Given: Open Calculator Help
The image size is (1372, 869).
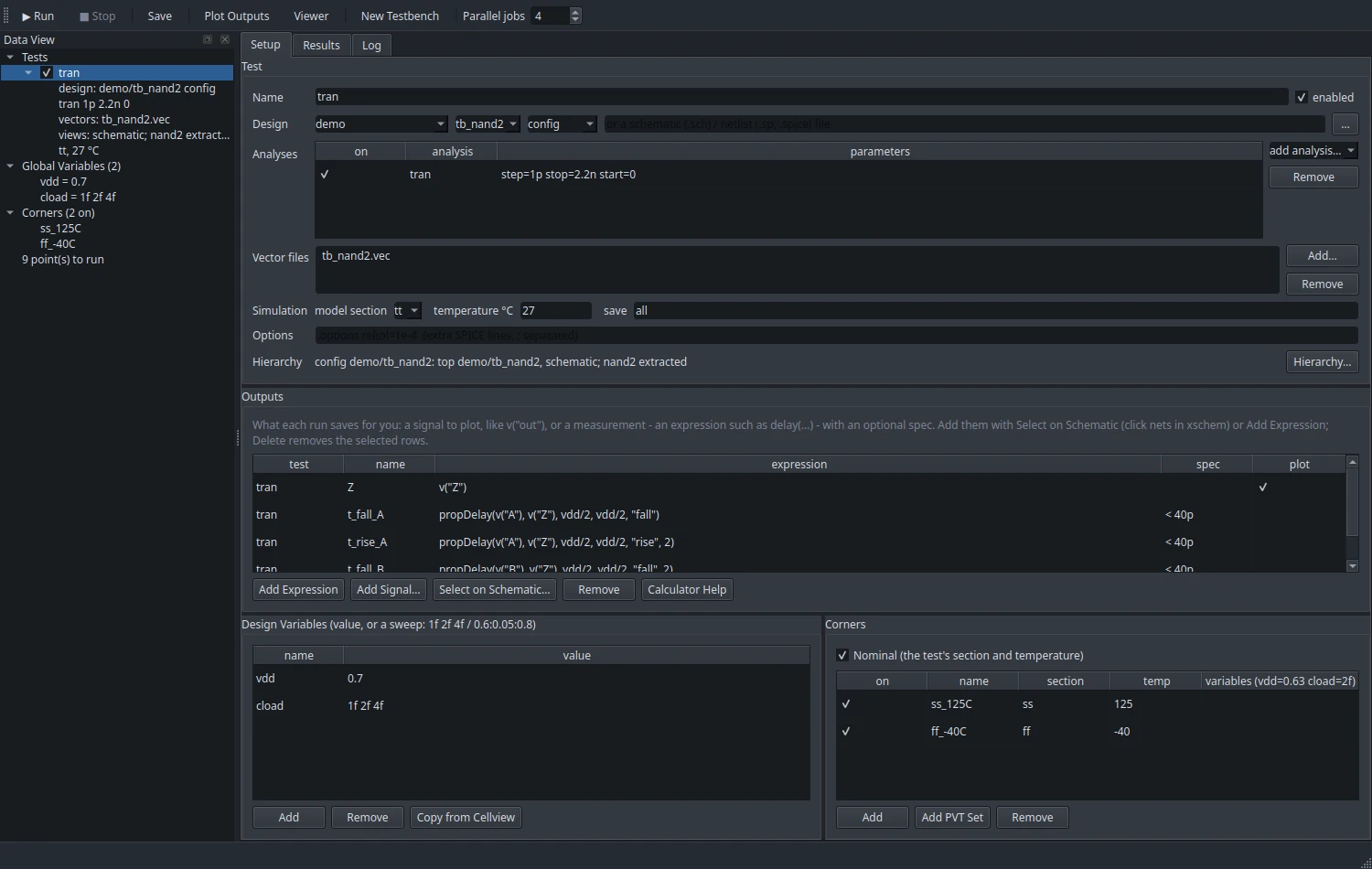Looking at the screenshot, I should click(x=687, y=590).
